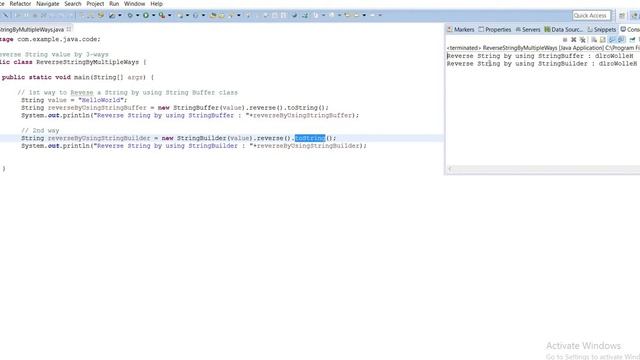Open the Open Perspective icon beside Quick Access
This screenshot has width=640, height=360.
[x=622, y=16]
